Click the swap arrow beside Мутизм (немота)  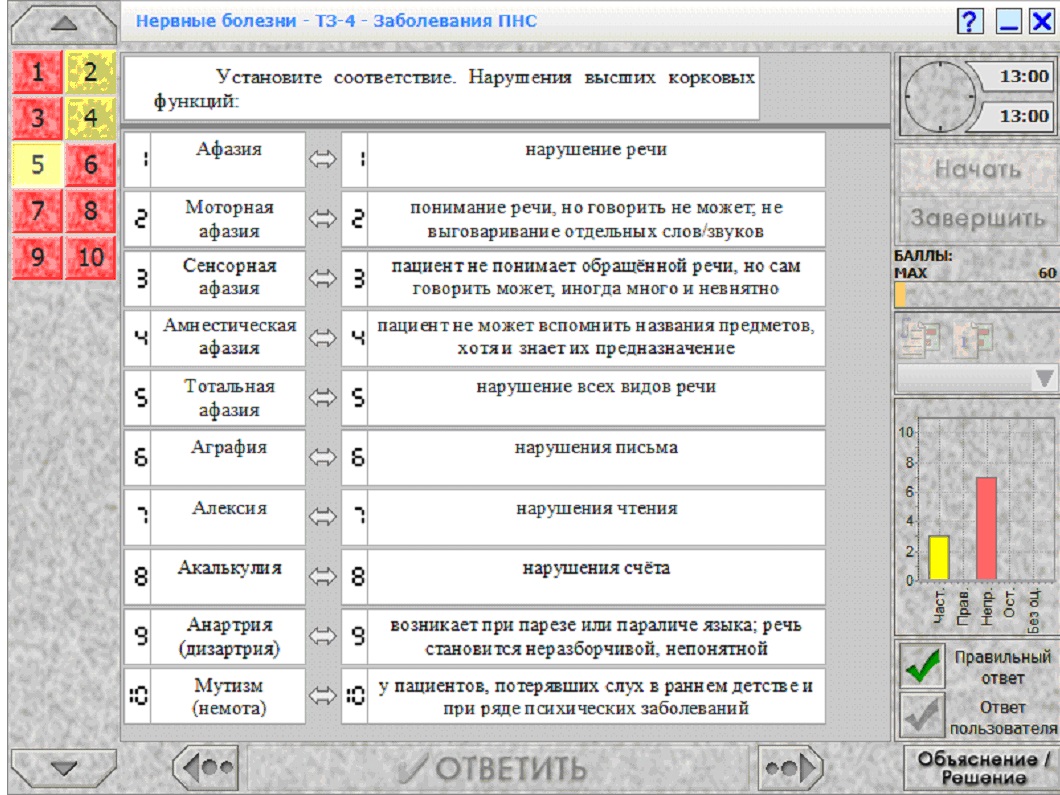click(322, 696)
